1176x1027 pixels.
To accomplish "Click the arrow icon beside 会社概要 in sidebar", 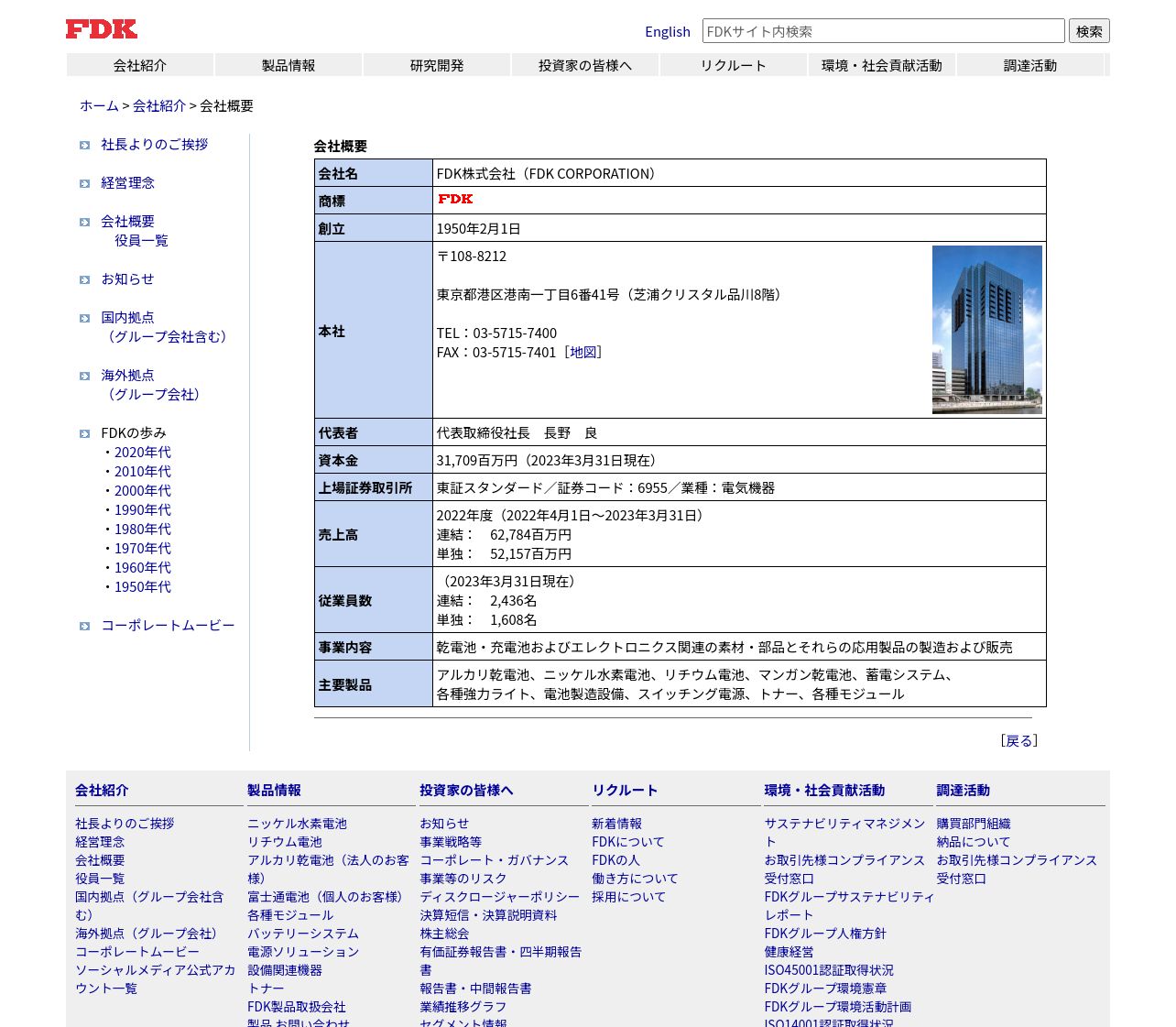I will pos(84,223).
